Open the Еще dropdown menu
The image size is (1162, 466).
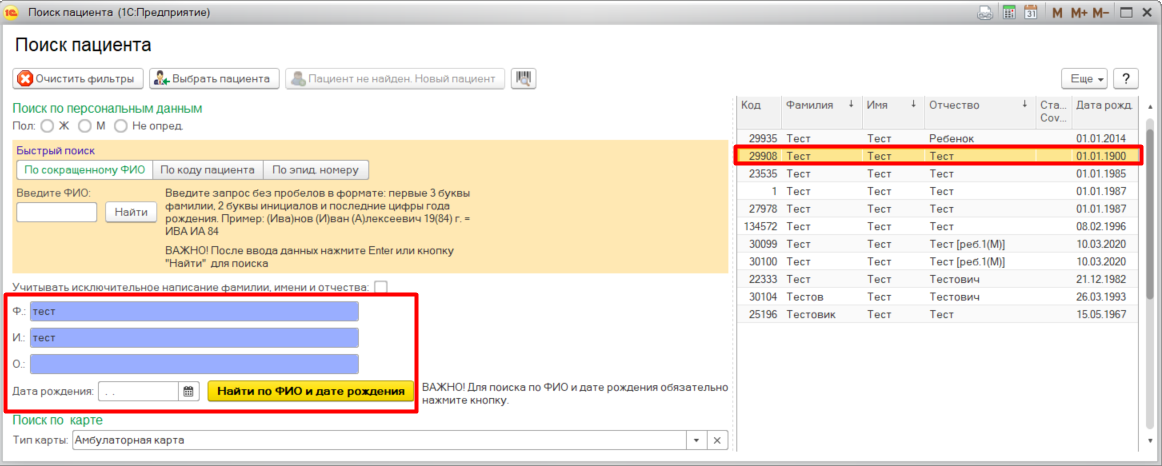tap(1086, 78)
